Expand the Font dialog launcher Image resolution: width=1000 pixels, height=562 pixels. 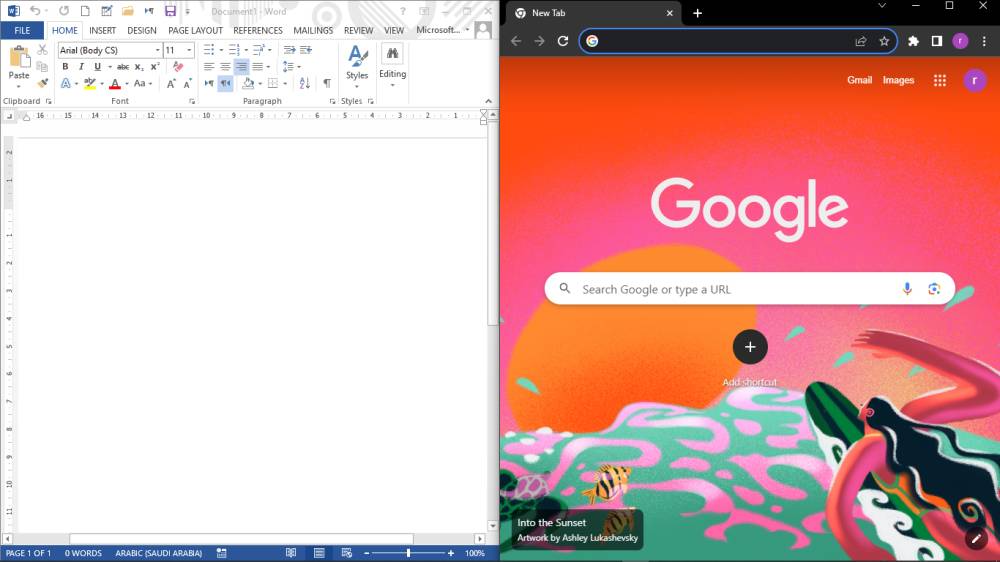192,101
